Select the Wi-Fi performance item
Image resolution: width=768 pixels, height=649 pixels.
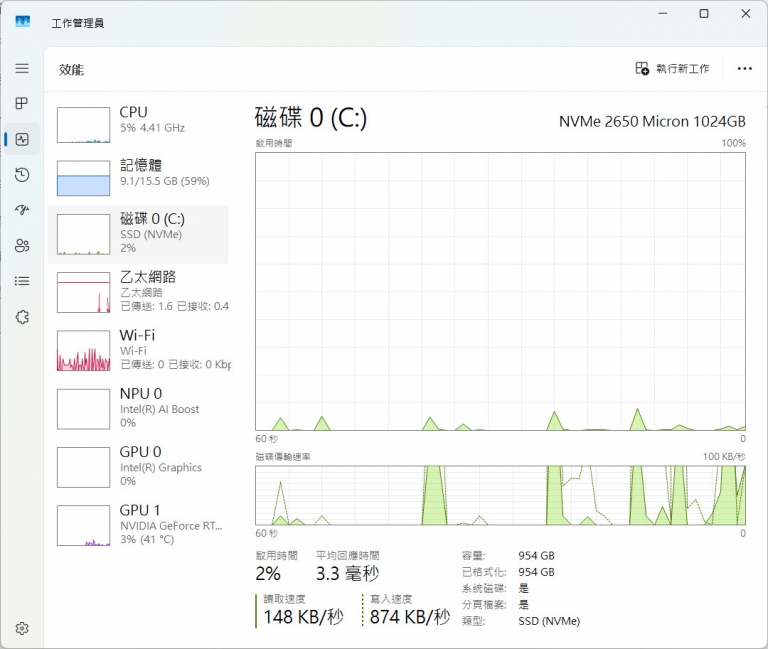[138, 350]
